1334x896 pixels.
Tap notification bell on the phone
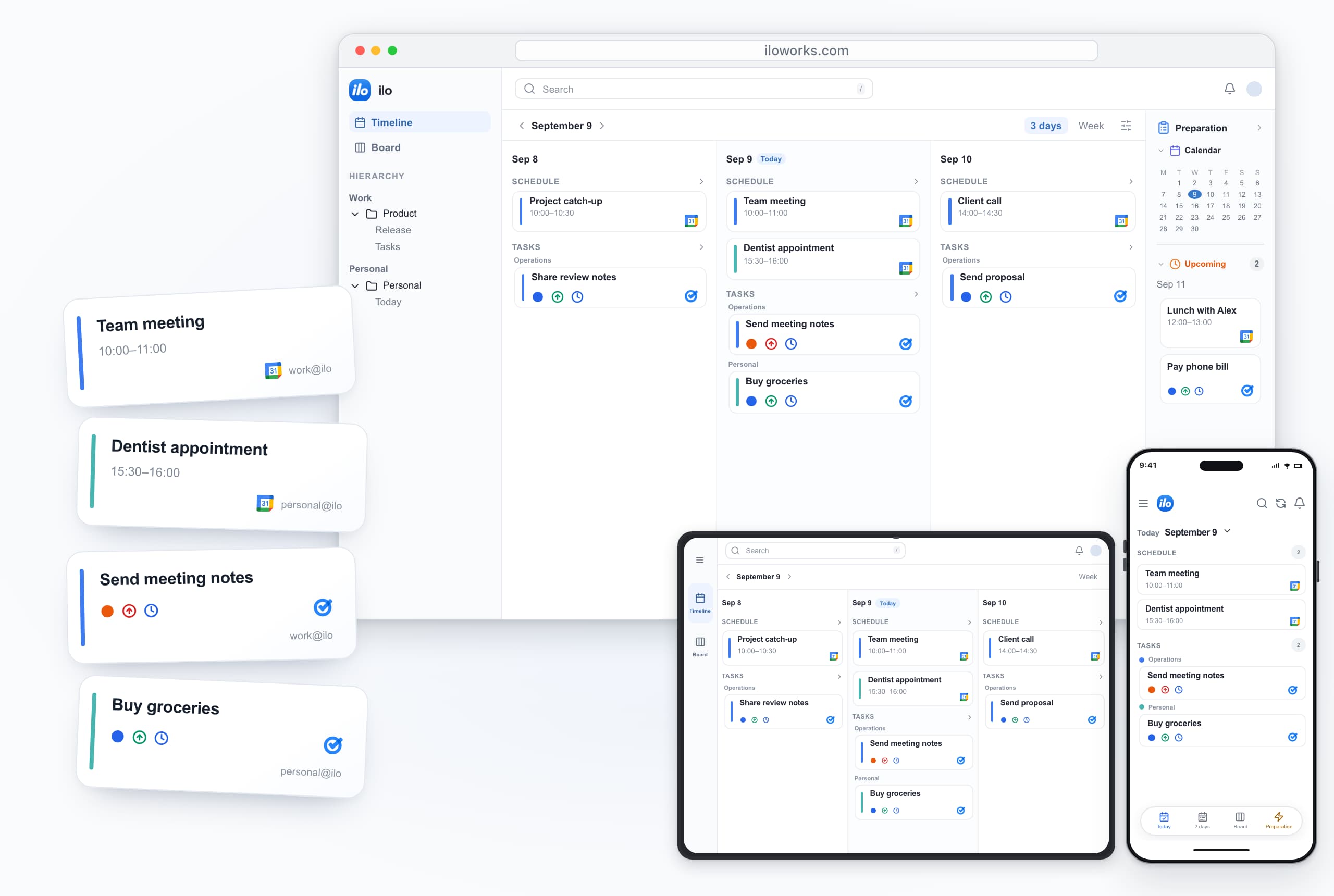pyautogui.click(x=1300, y=503)
